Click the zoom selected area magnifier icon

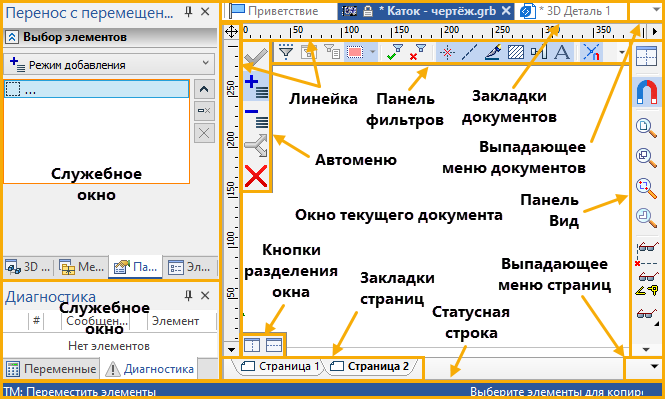click(646, 187)
